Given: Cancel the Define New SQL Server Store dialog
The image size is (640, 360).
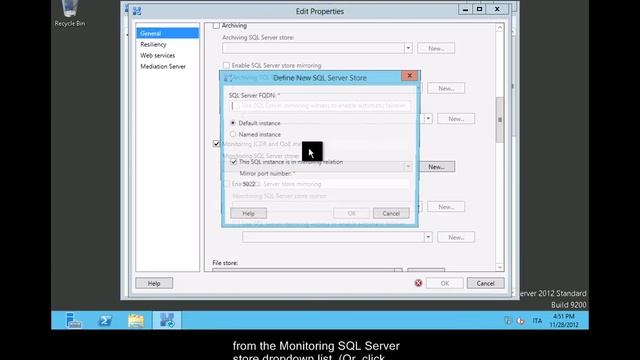Looking at the screenshot, I should 391,213.
